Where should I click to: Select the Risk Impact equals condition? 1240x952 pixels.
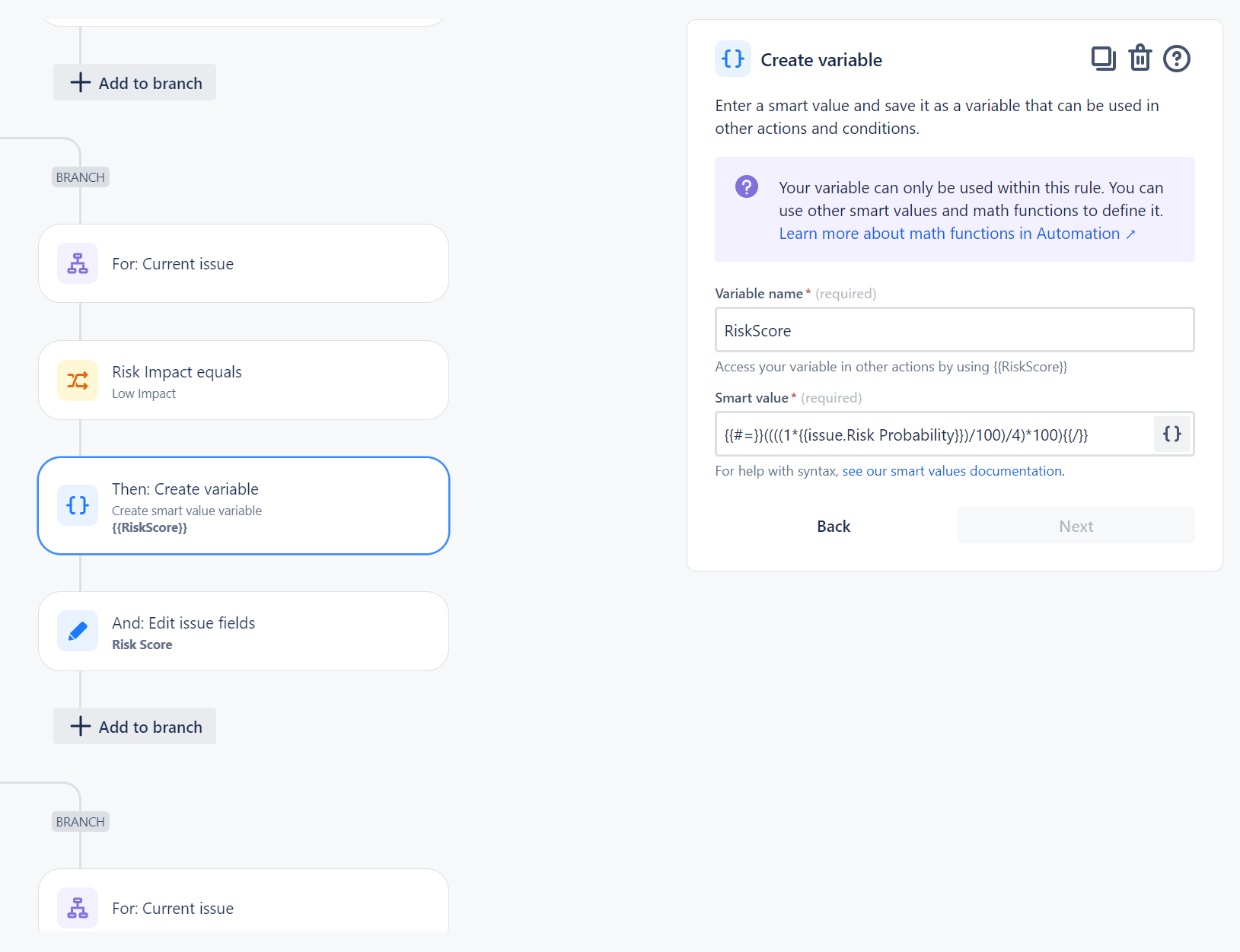[x=244, y=380]
